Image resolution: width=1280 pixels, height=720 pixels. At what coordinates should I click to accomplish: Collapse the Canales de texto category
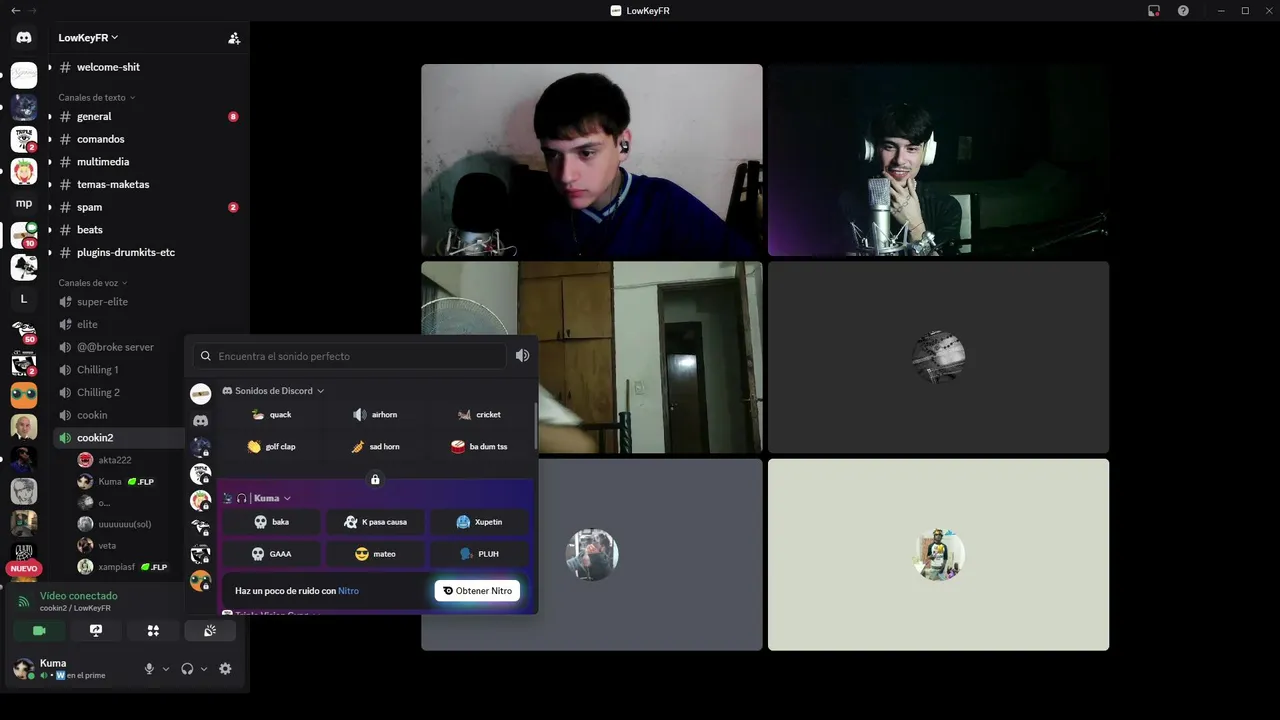pyautogui.click(x=96, y=98)
